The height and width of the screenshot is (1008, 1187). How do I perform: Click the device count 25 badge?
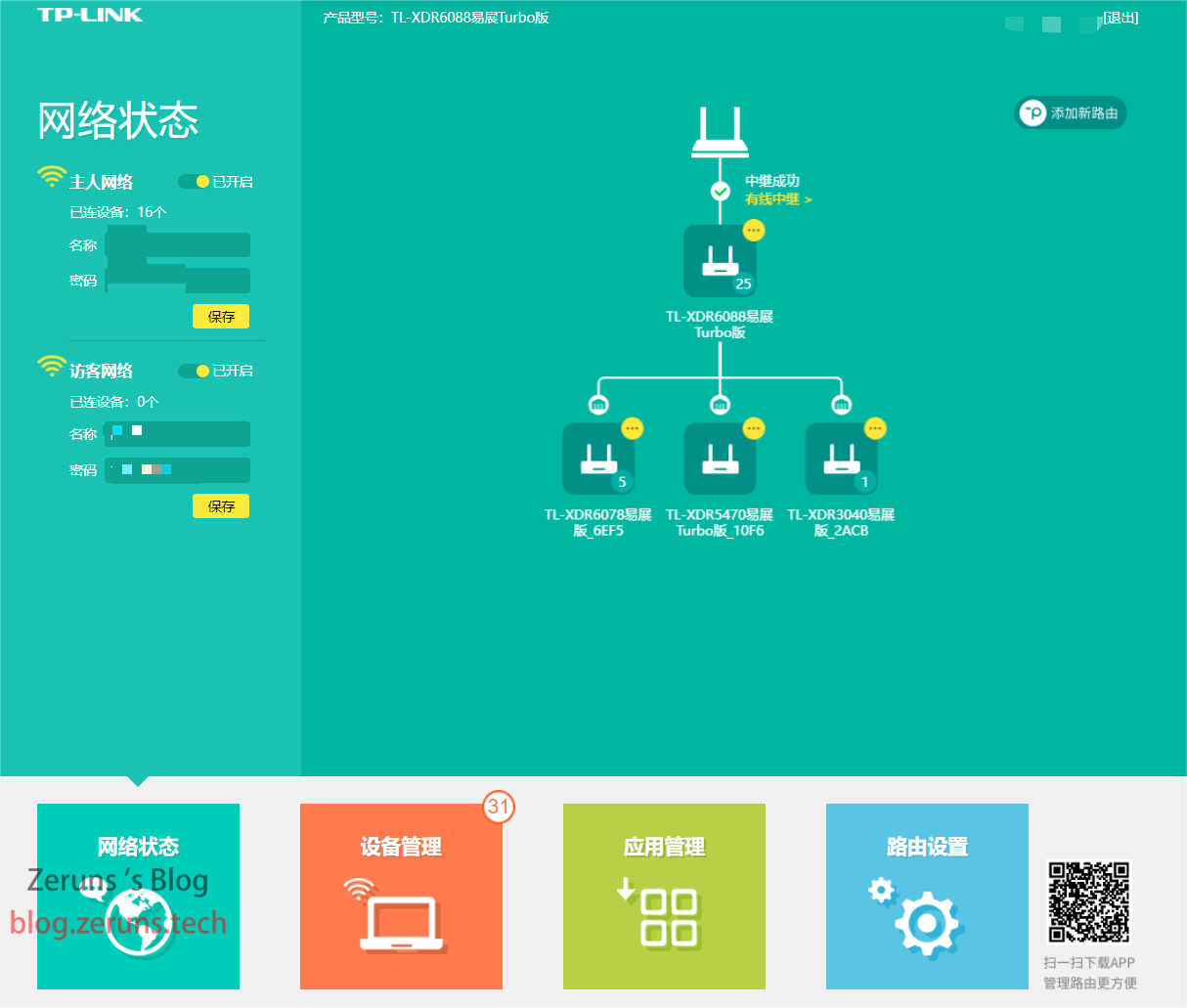tap(743, 284)
